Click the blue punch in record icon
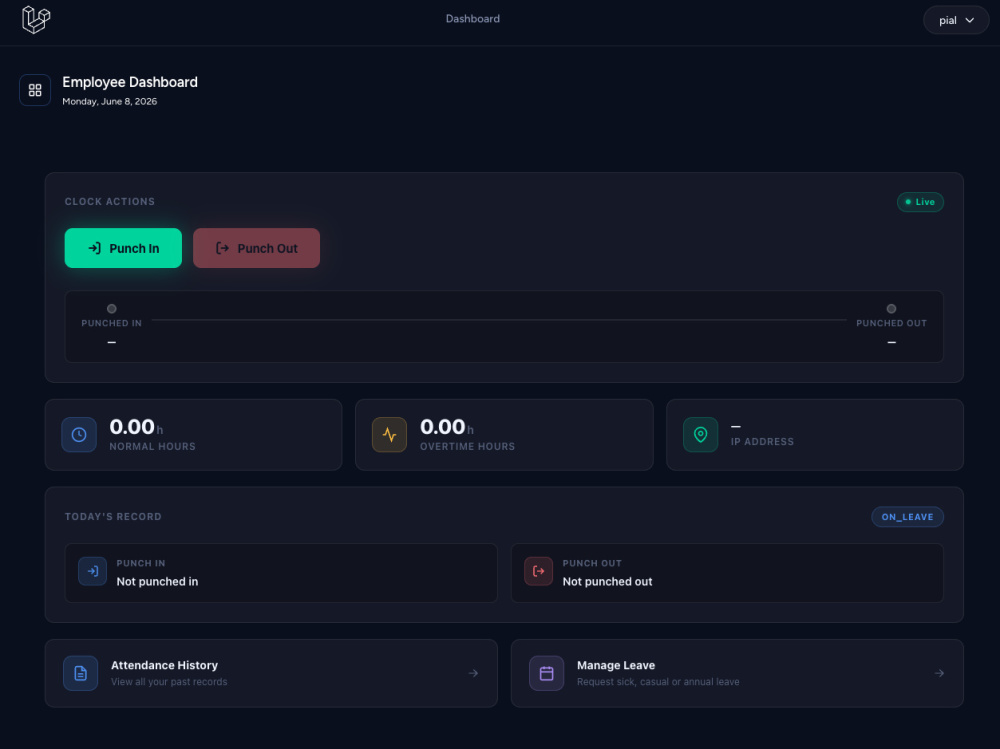Viewport: 1000px width, 749px height. 92,571
